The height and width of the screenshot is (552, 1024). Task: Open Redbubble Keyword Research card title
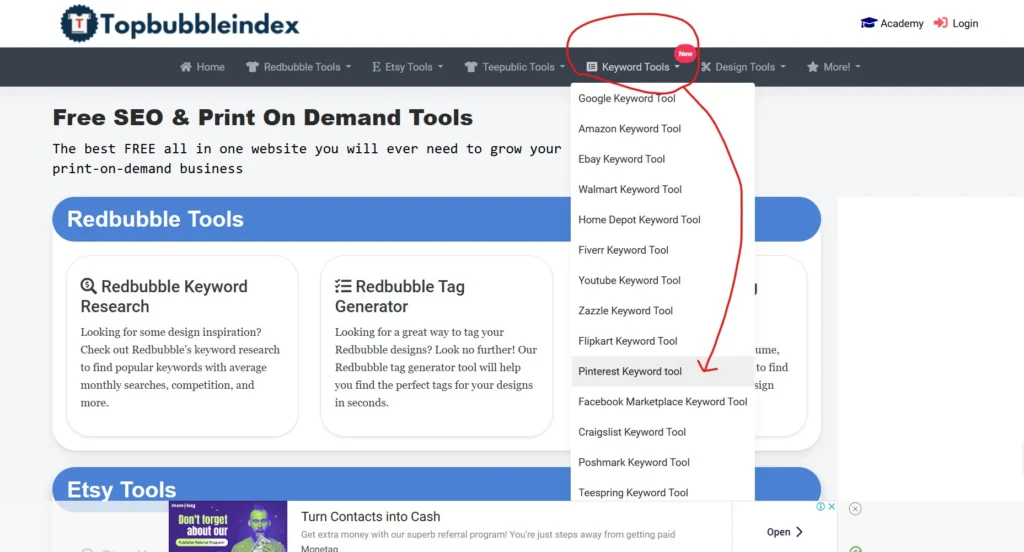(164, 296)
